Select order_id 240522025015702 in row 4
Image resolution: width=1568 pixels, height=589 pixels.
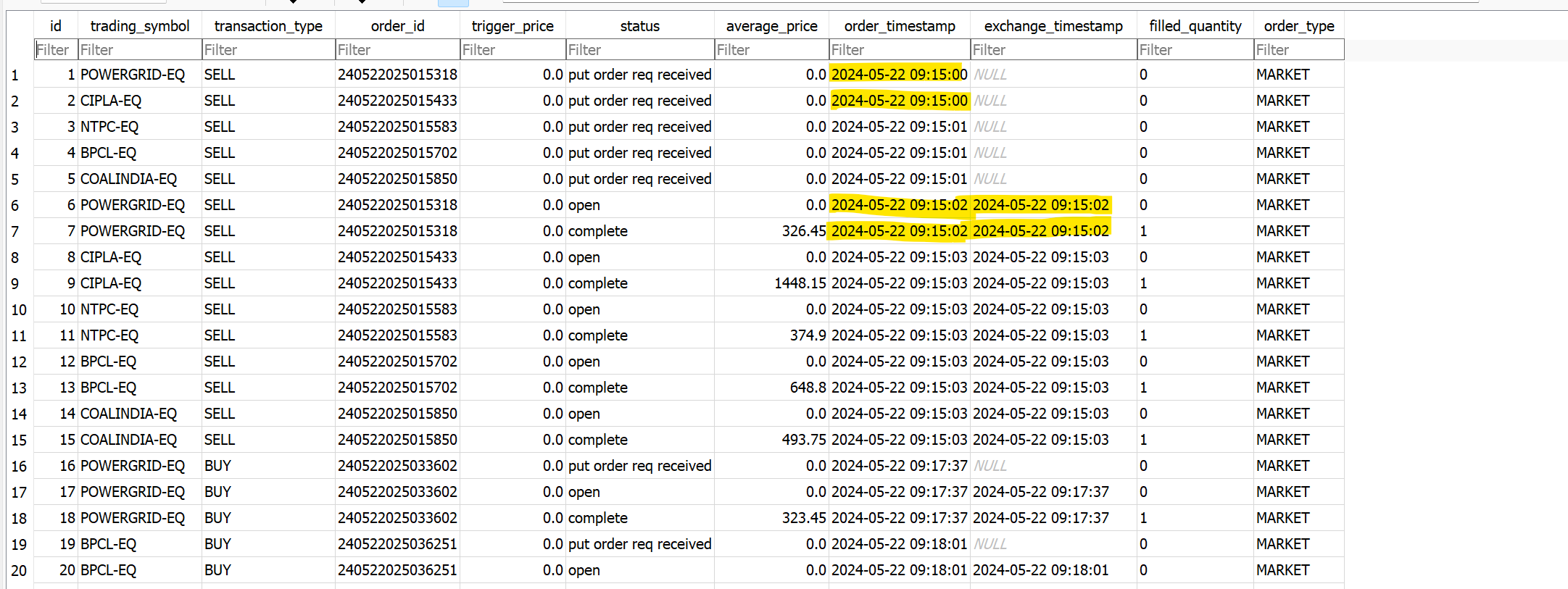397,153
